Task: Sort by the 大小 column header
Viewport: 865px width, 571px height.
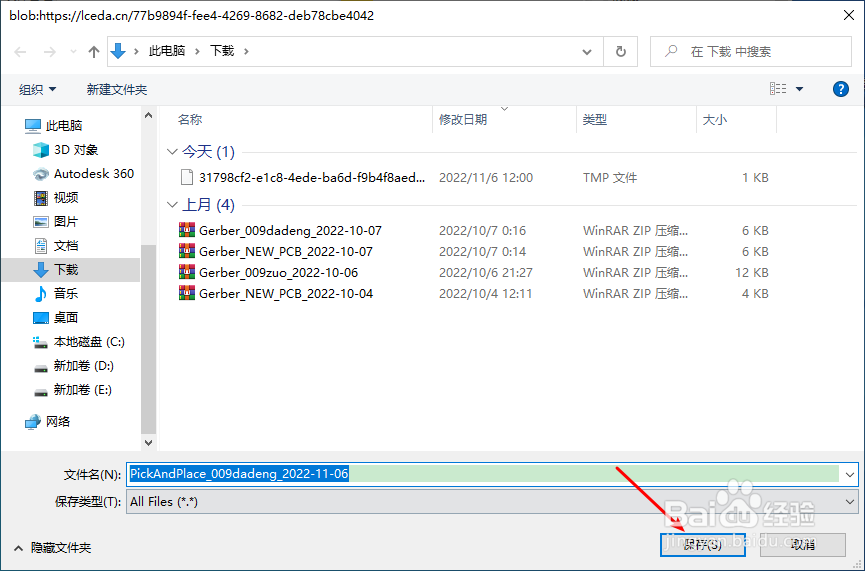Action: coord(715,120)
